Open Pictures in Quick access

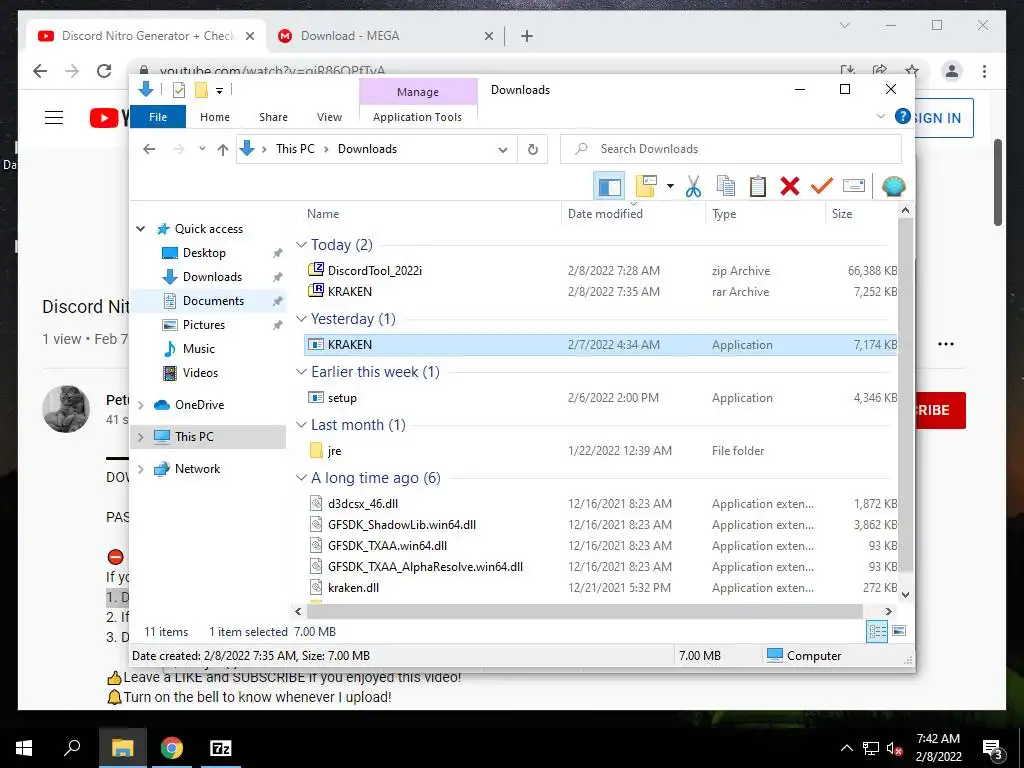coord(203,325)
